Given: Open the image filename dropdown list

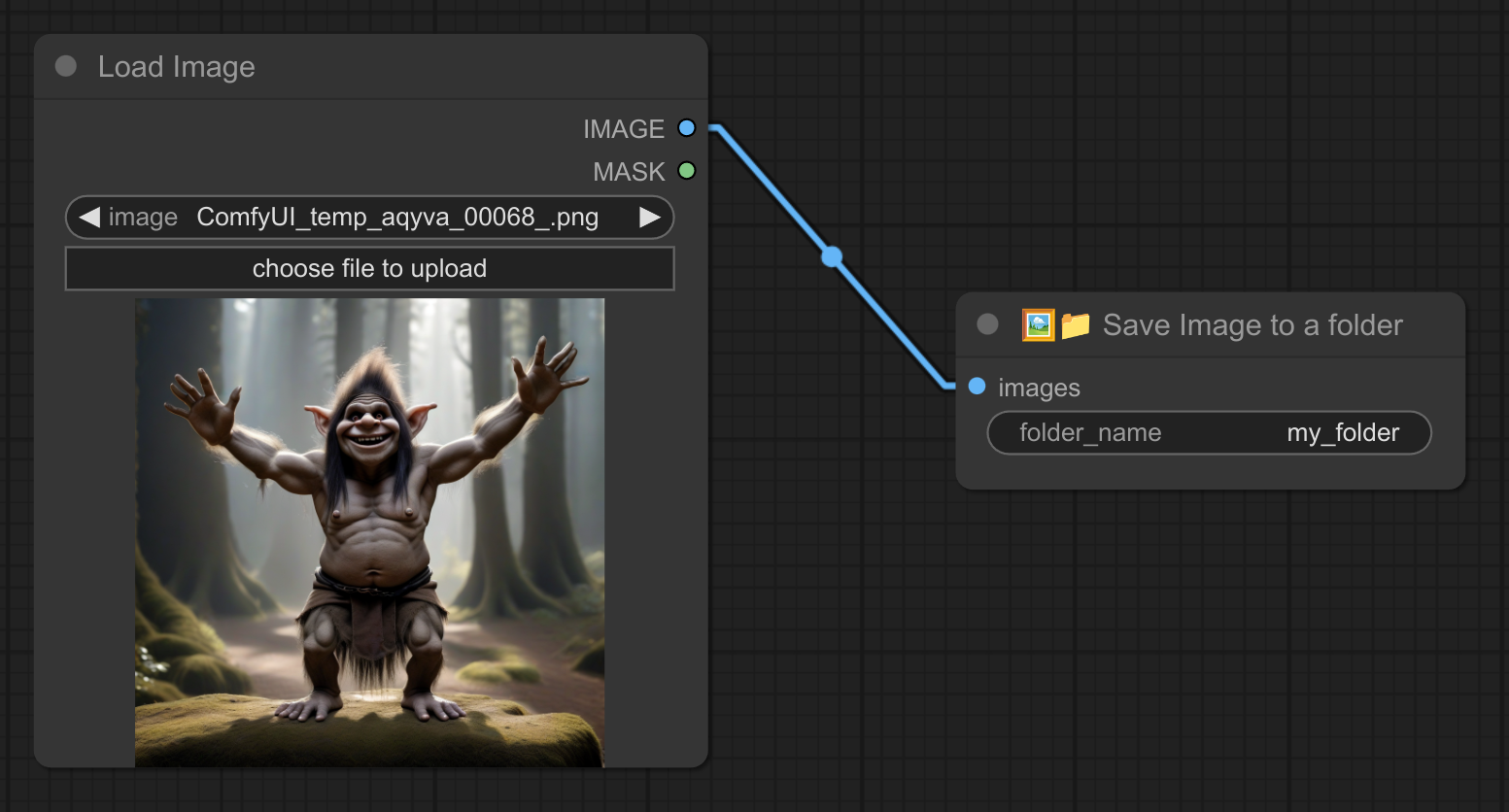Looking at the screenshot, I should click(x=396, y=218).
